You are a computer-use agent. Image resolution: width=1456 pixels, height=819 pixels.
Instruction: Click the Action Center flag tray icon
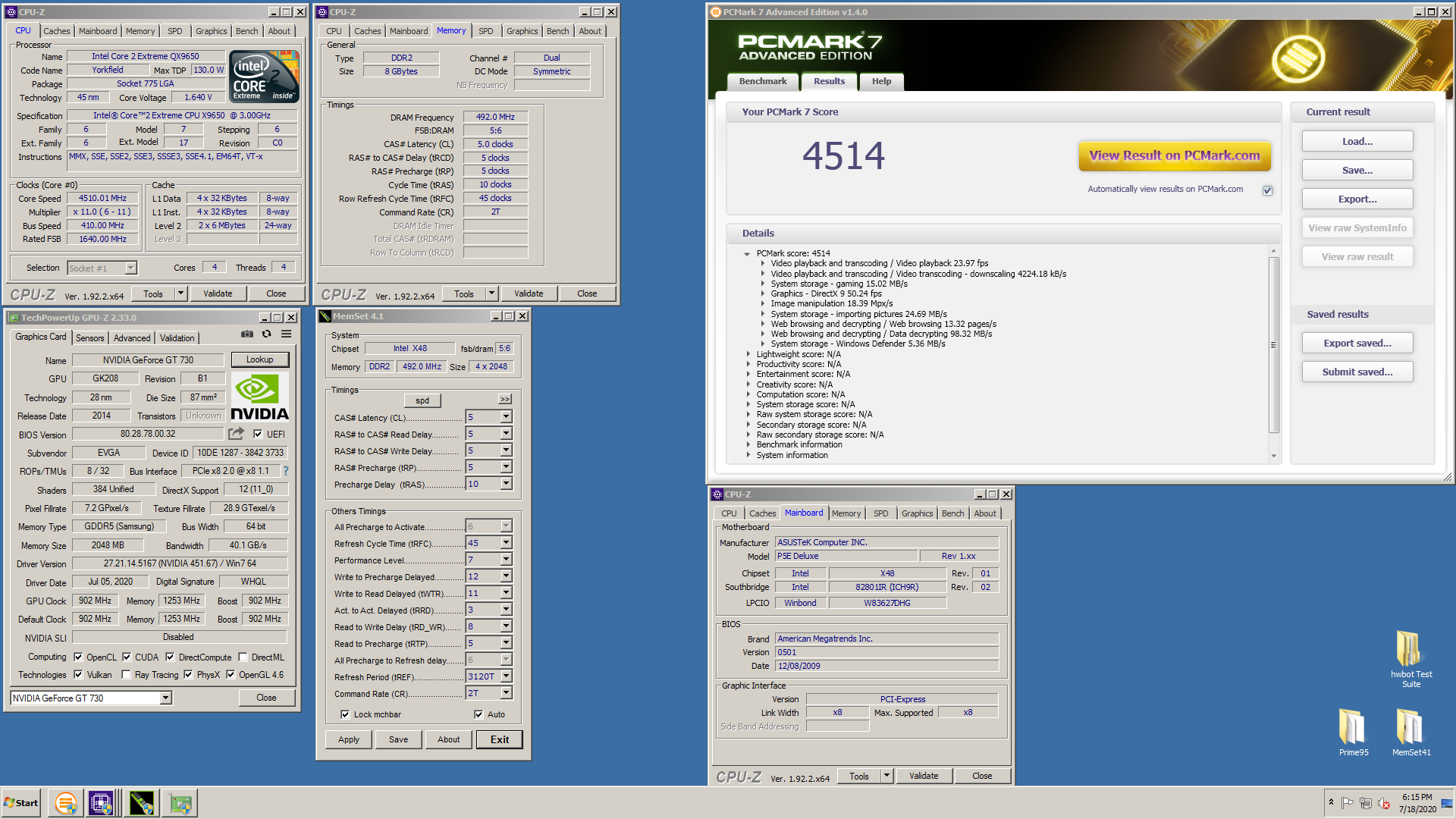tap(1347, 803)
